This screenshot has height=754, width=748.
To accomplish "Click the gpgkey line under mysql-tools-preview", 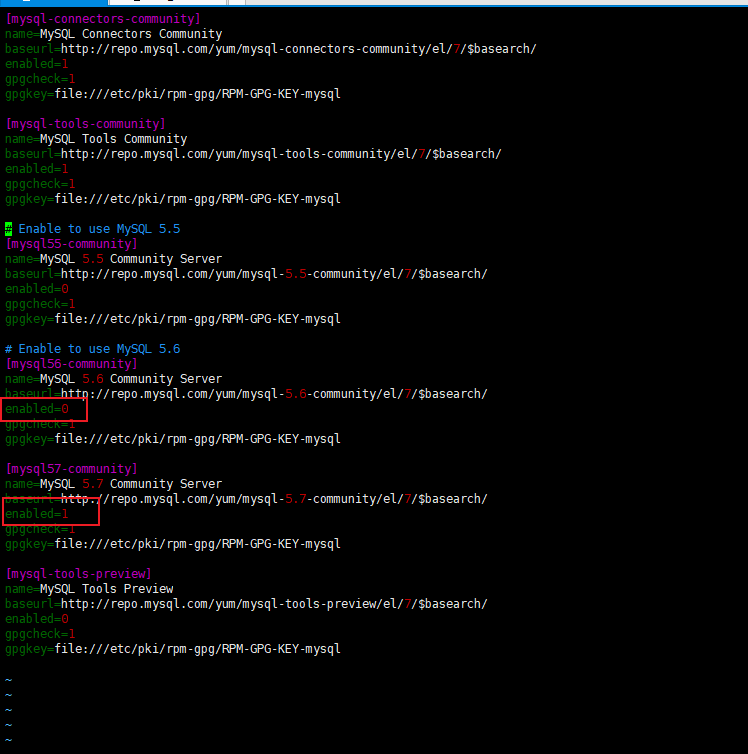I will (x=173, y=649).
